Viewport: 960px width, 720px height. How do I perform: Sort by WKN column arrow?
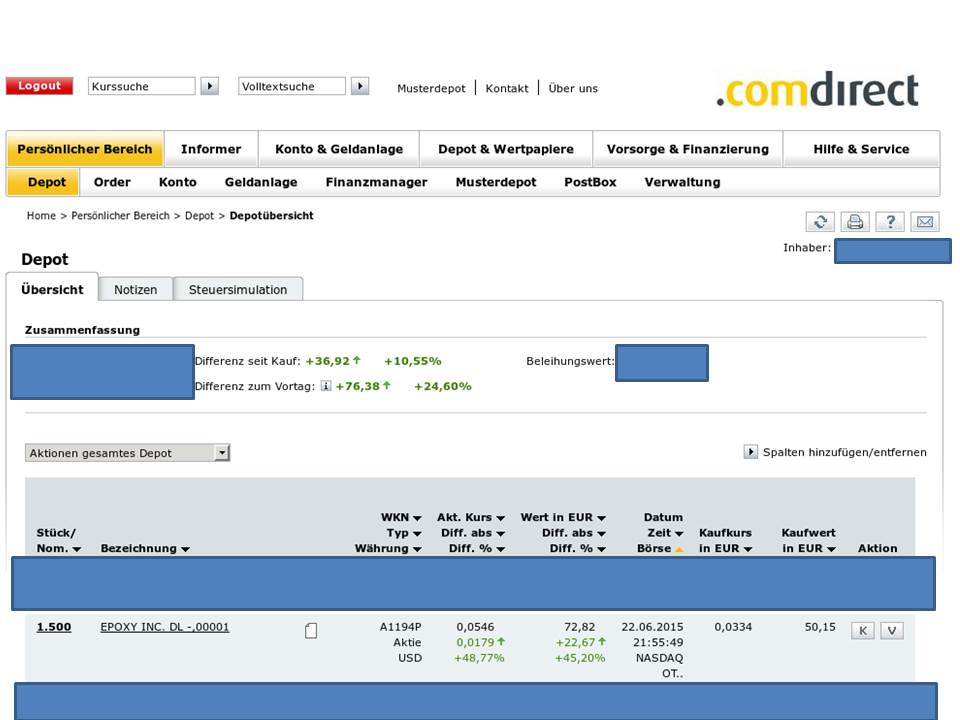(417, 518)
